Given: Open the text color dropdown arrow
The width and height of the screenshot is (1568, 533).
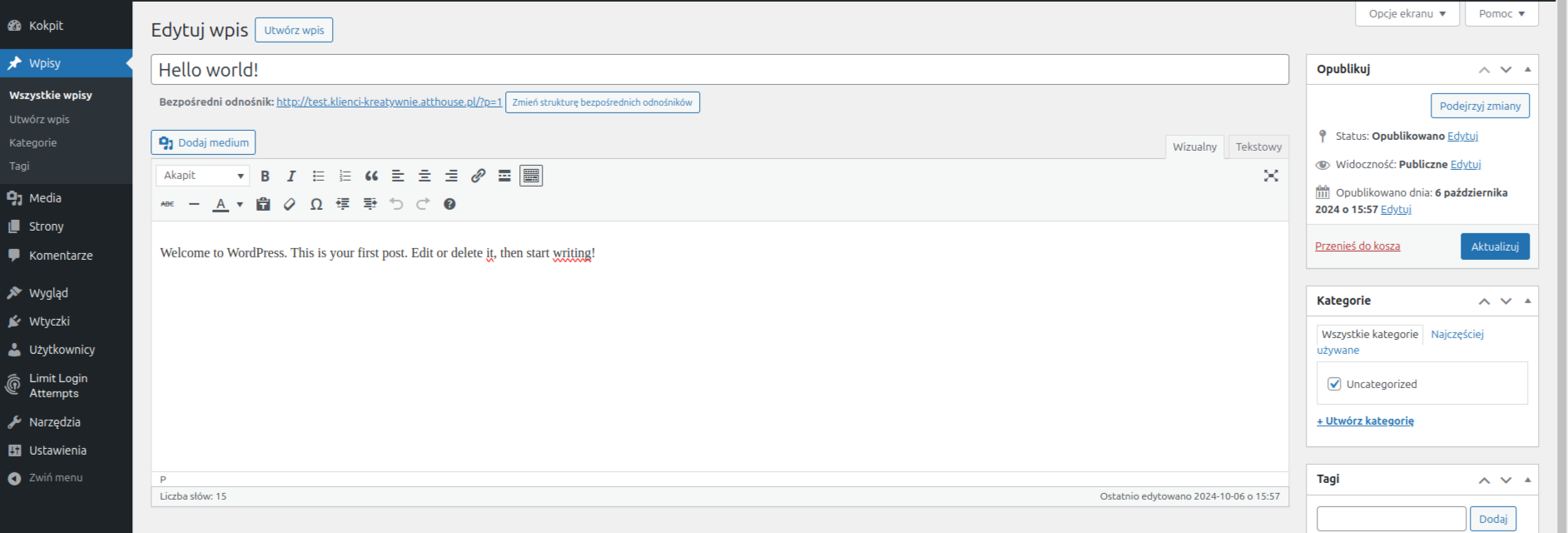Looking at the screenshot, I should (x=240, y=204).
